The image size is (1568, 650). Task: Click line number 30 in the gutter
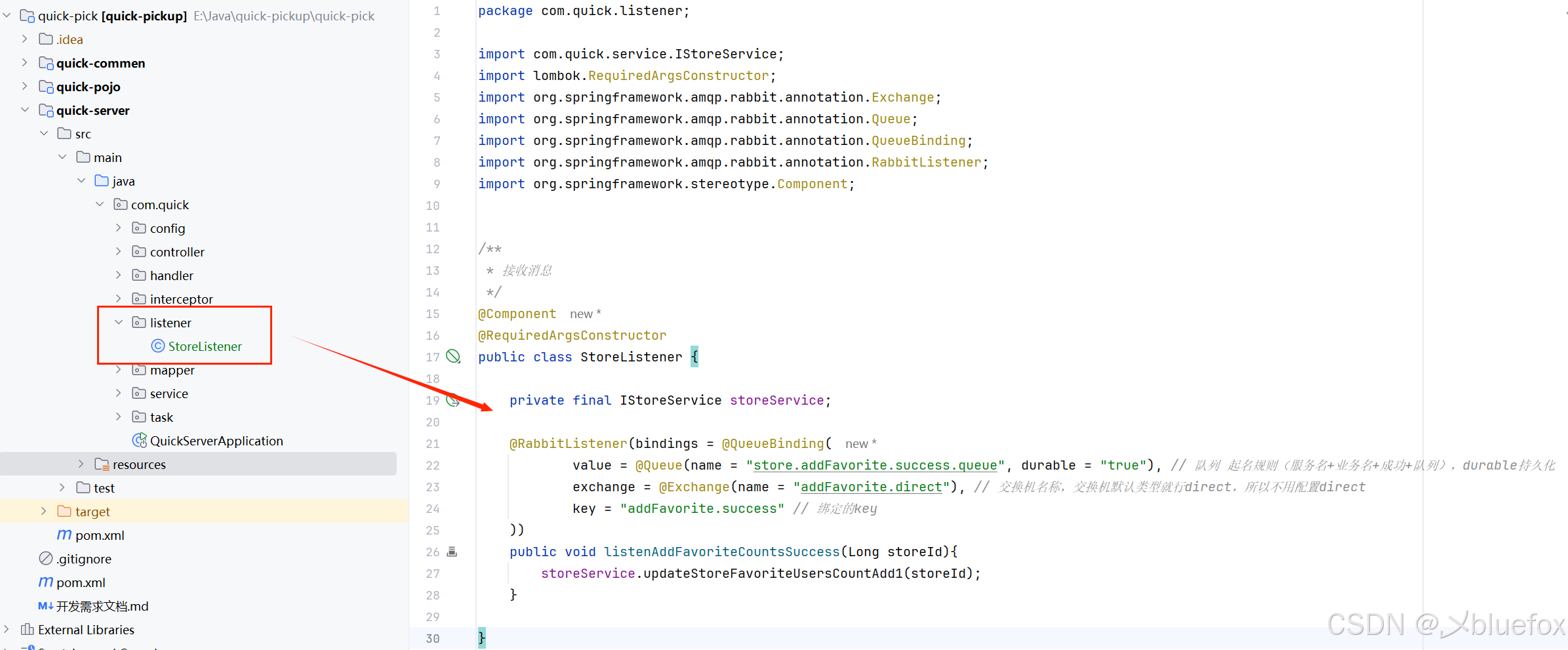433,638
